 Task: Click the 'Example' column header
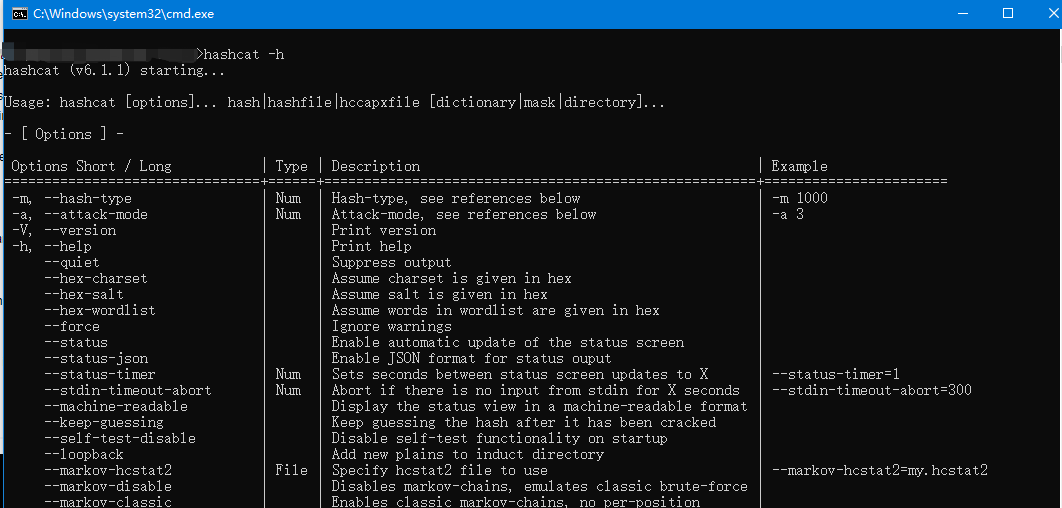tap(799, 166)
